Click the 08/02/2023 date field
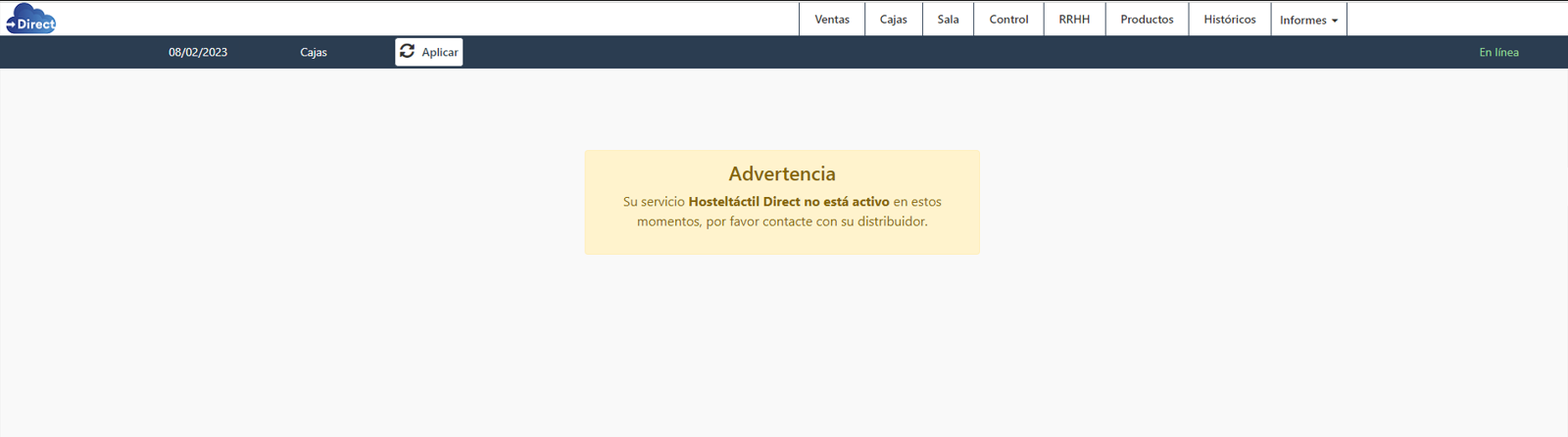Image resolution: width=1568 pixels, height=437 pixels. (198, 52)
